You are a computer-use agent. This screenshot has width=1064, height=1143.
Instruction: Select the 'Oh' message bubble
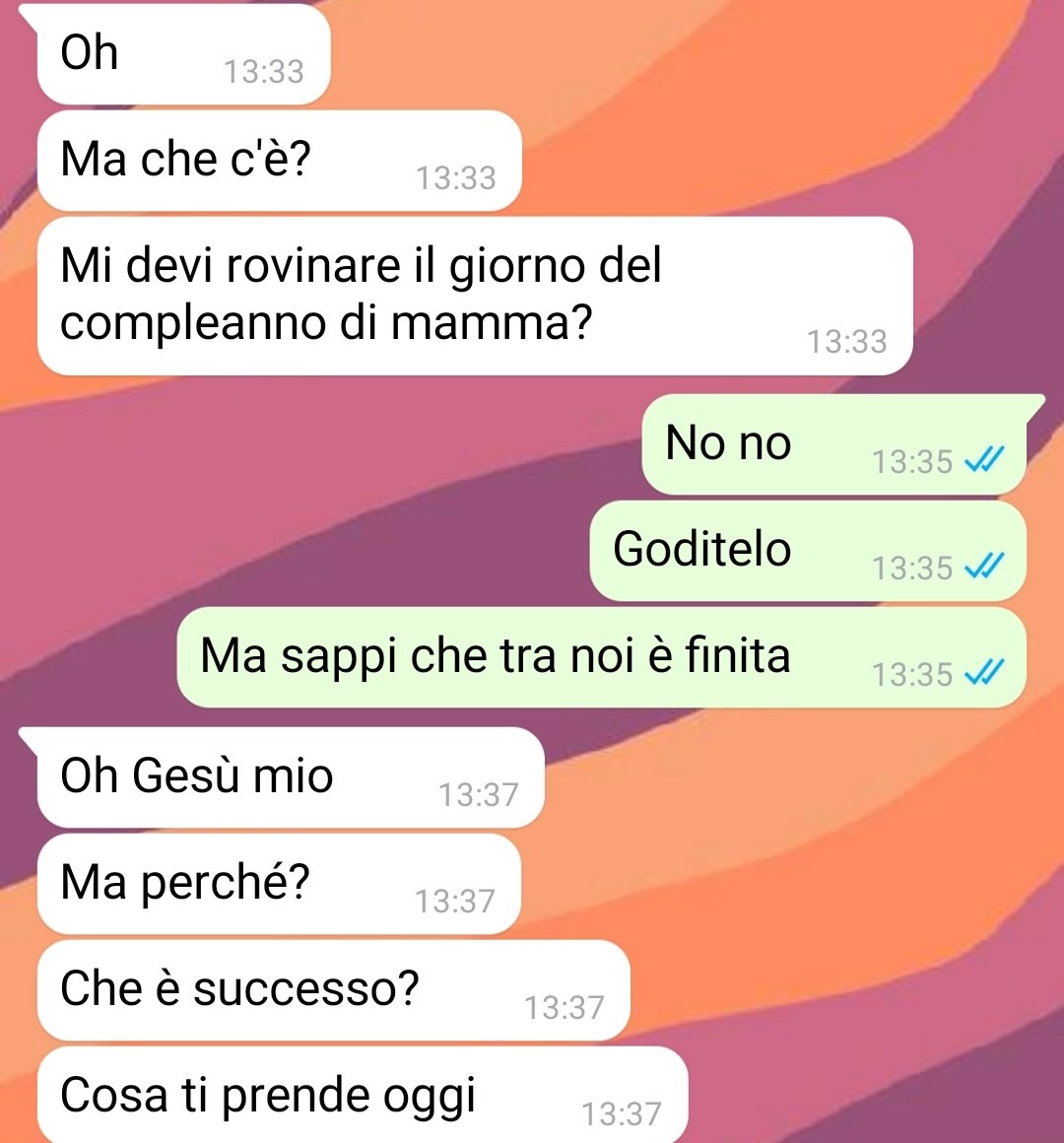coord(183,54)
